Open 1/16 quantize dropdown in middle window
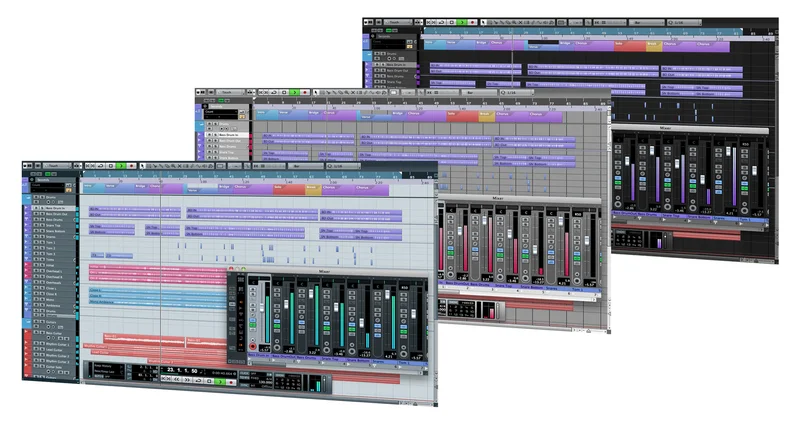 tap(516, 92)
